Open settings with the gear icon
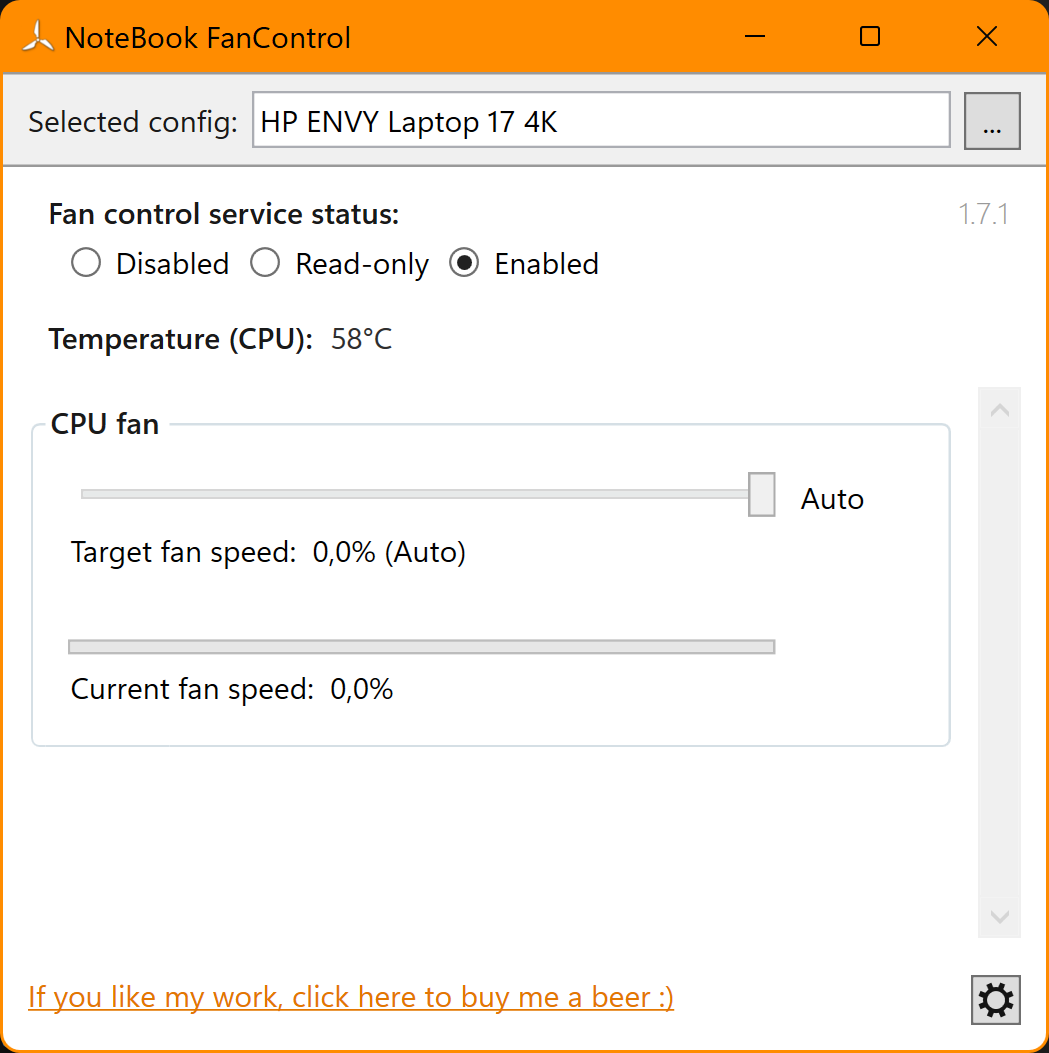This screenshot has width=1049, height=1053. [995, 999]
